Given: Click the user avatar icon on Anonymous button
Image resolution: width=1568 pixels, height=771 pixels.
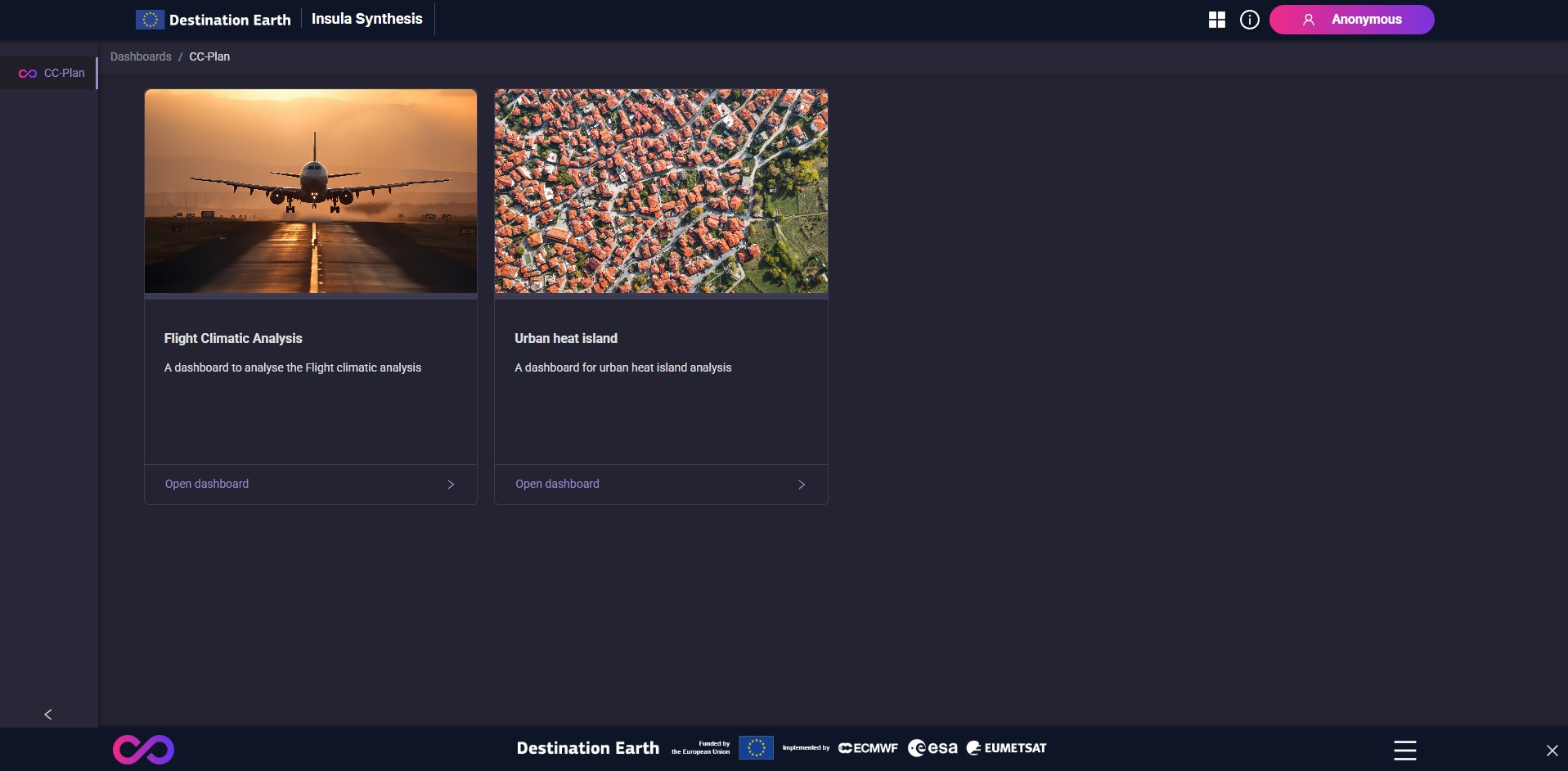Looking at the screenshot, I should click(1307, 19).
